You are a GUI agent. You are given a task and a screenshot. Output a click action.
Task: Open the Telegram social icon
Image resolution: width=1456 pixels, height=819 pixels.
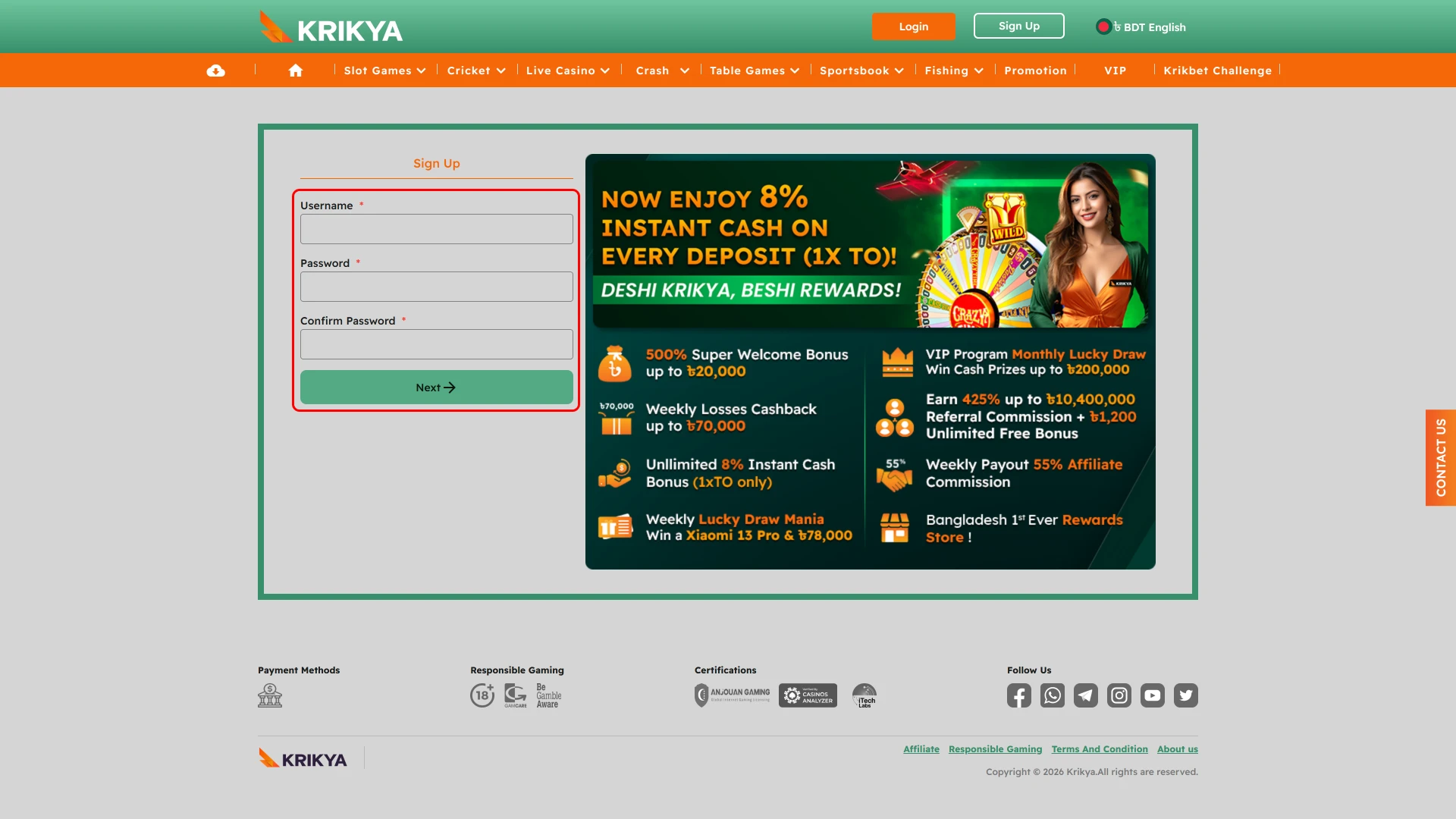pyautogui.click(x=1086, y=695)
